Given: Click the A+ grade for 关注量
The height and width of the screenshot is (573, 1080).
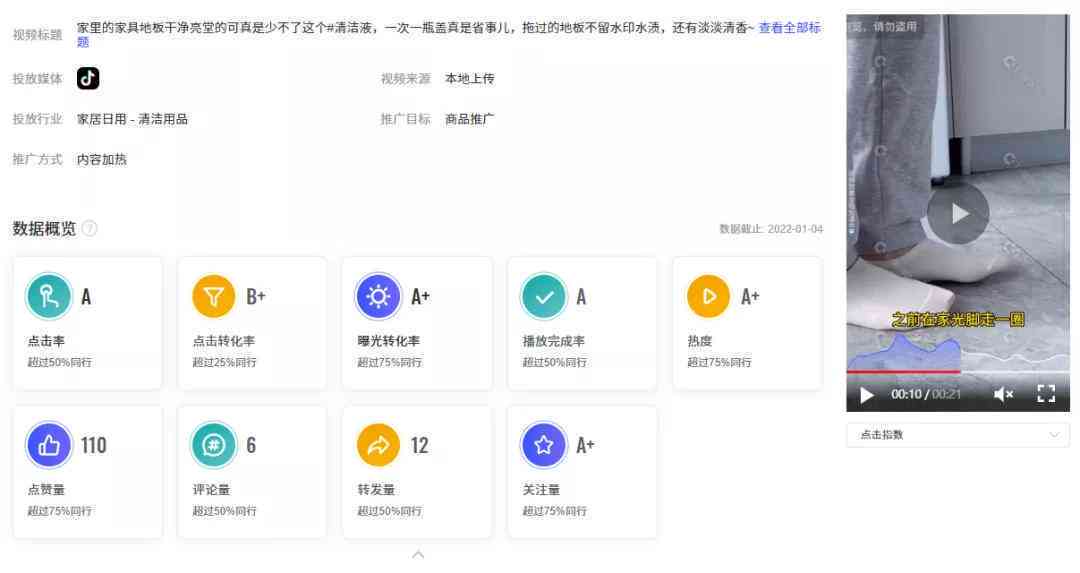Looking at the screenshot, I should coord(585,445).
